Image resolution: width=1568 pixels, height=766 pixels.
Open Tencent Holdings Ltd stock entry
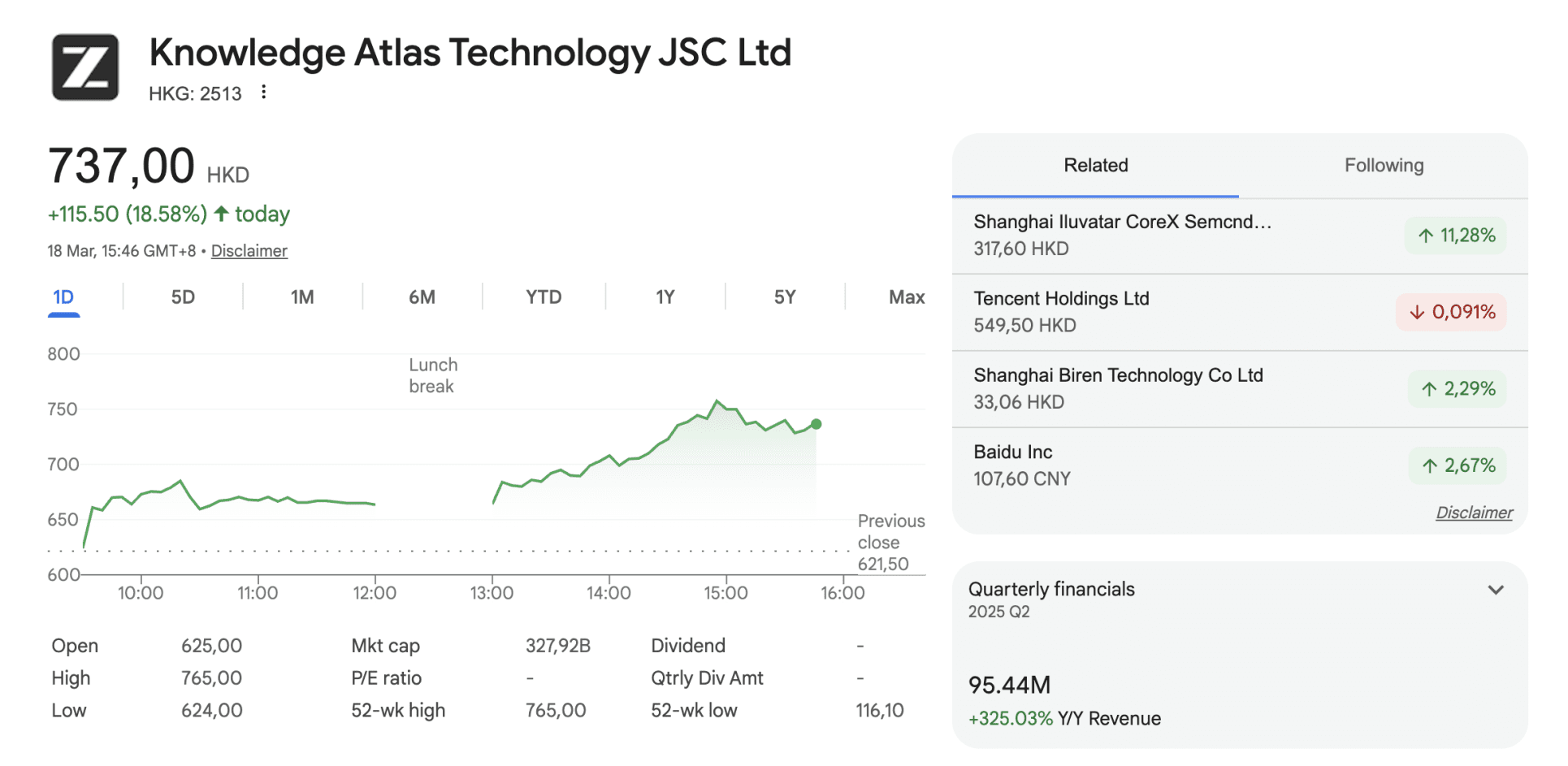click(1061, 312)
